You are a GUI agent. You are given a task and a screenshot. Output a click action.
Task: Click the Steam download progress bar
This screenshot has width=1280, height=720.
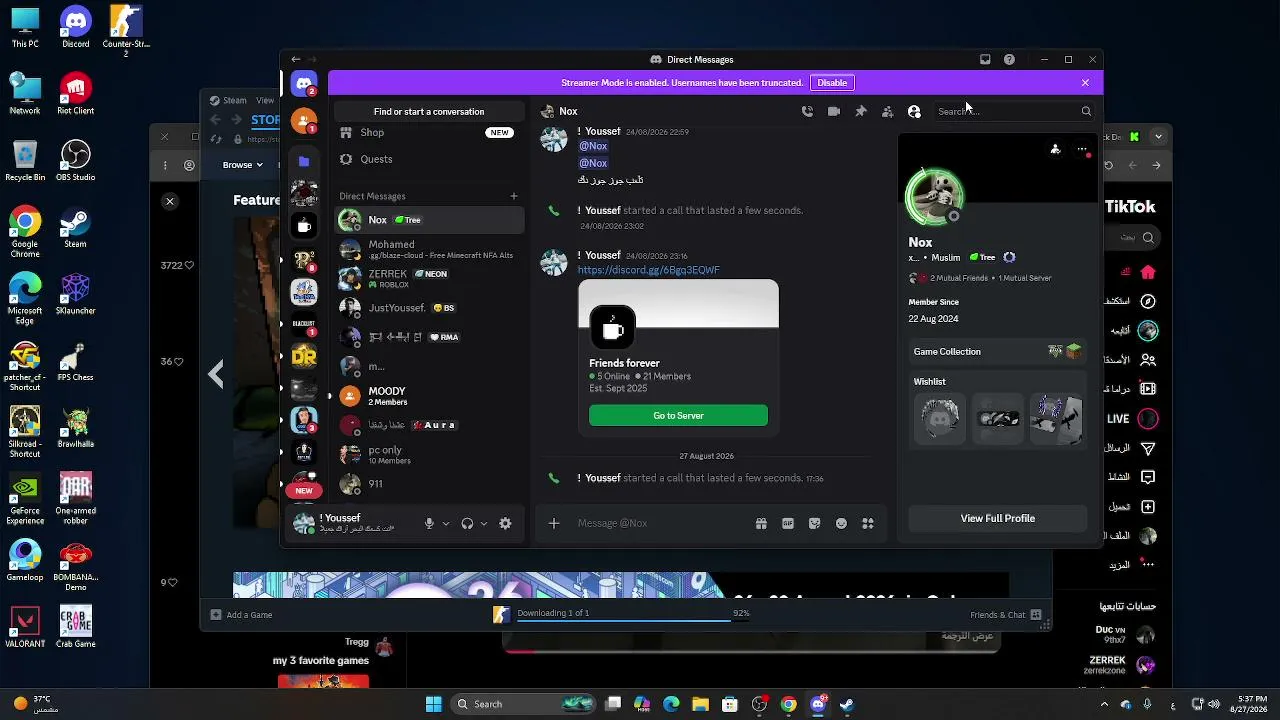click(633, 620)
